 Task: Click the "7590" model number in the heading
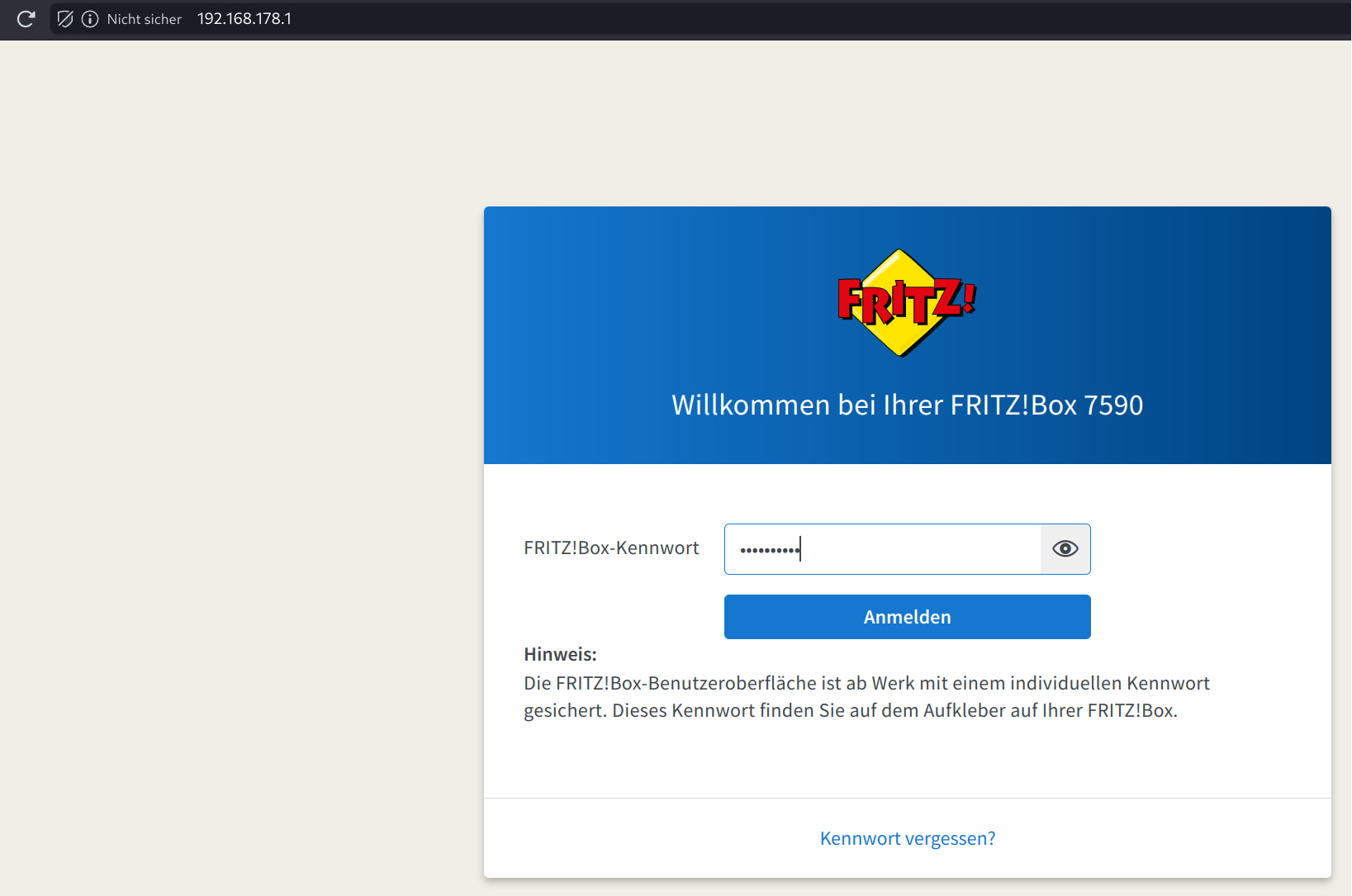coord(1113,405)
